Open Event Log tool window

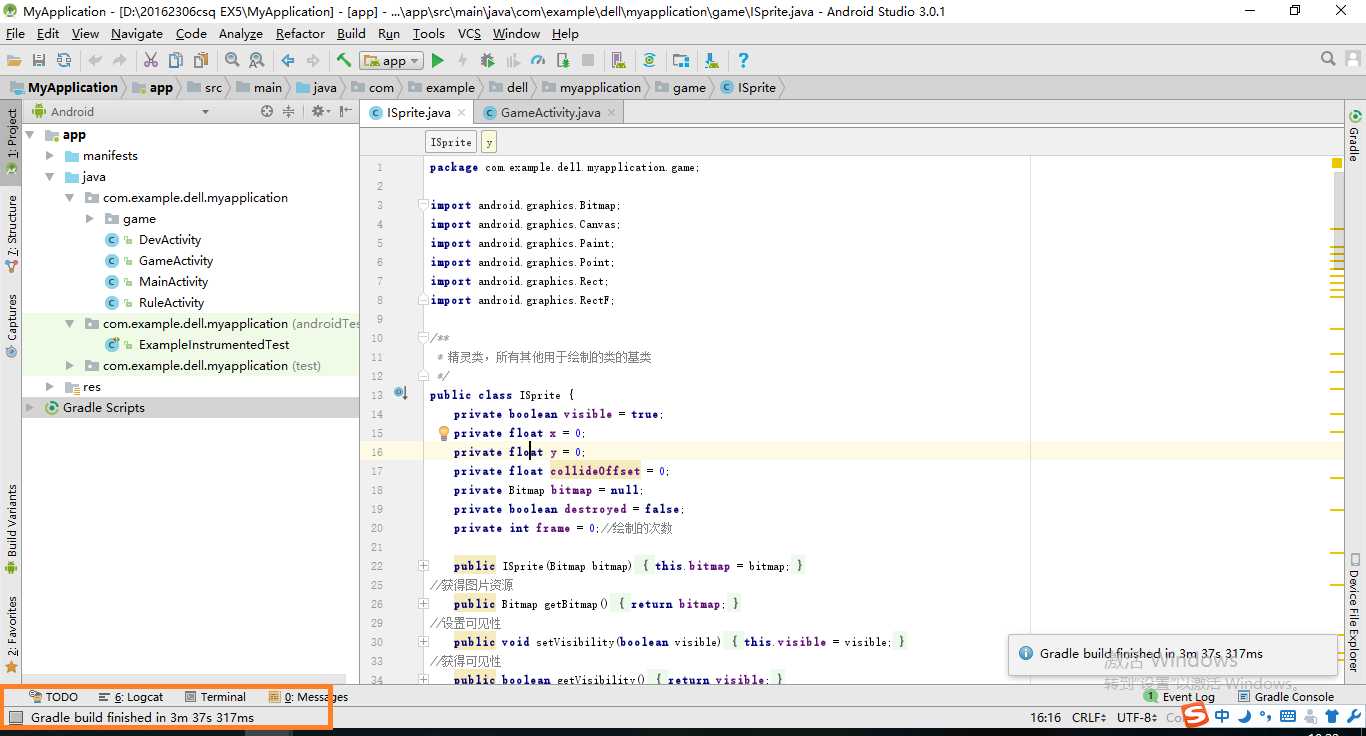click(x=1179, y=697)
